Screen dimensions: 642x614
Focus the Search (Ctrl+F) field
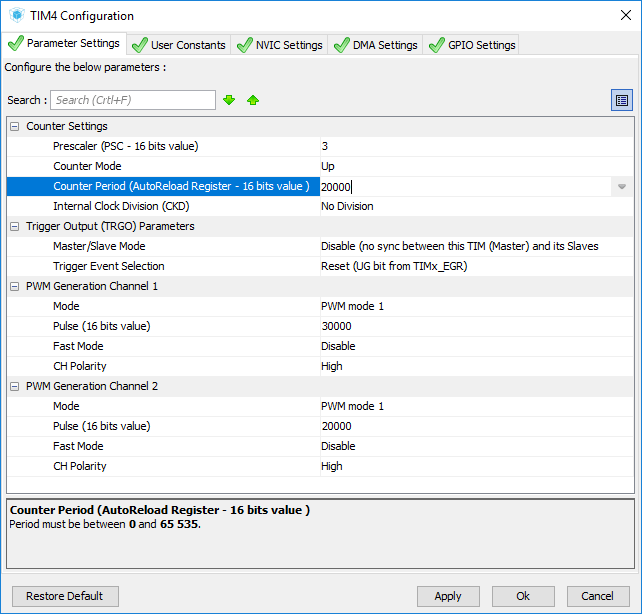[x=133, y=100]
